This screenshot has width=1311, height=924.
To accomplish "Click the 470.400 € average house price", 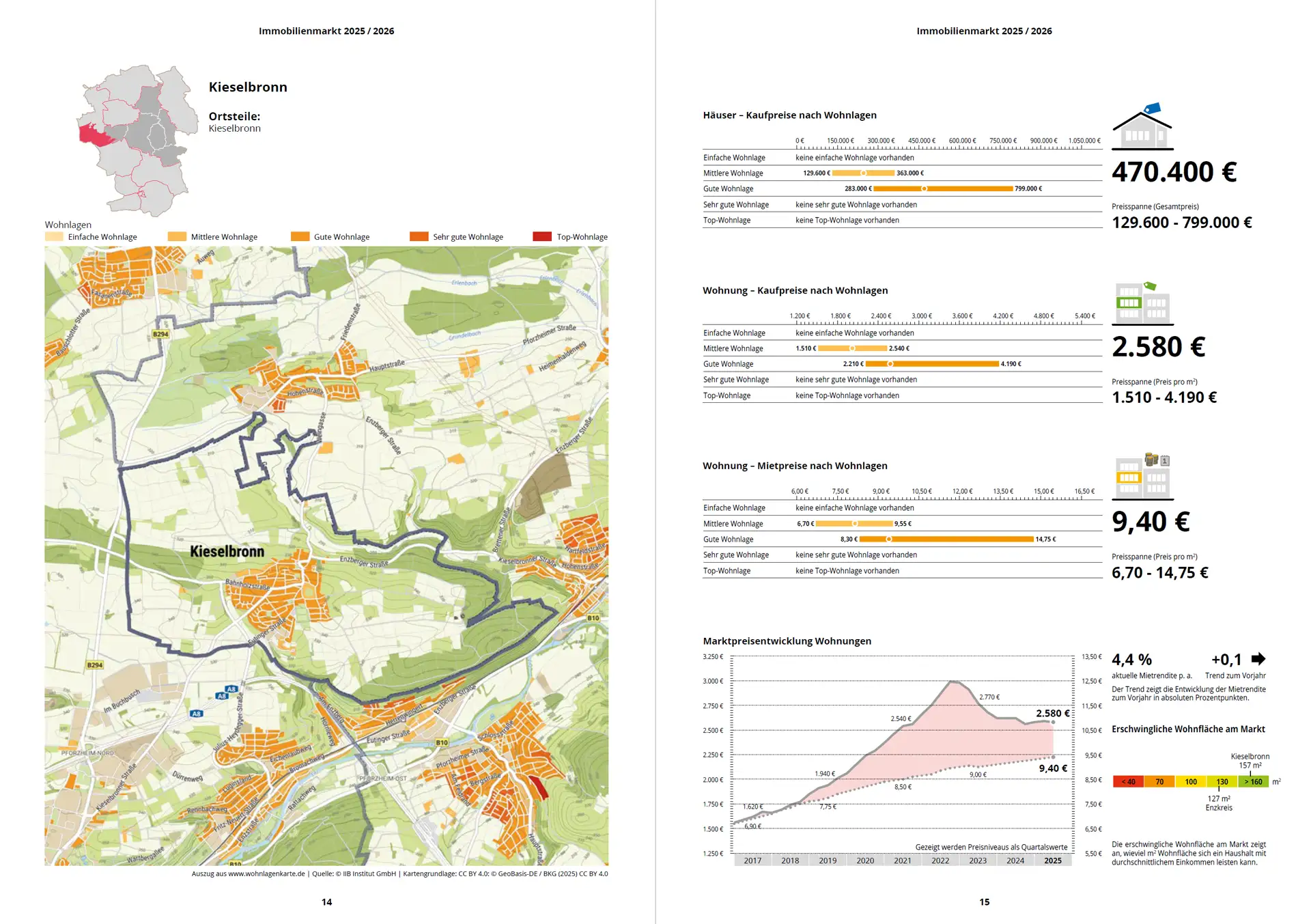I will click(x=1174, y=172).
